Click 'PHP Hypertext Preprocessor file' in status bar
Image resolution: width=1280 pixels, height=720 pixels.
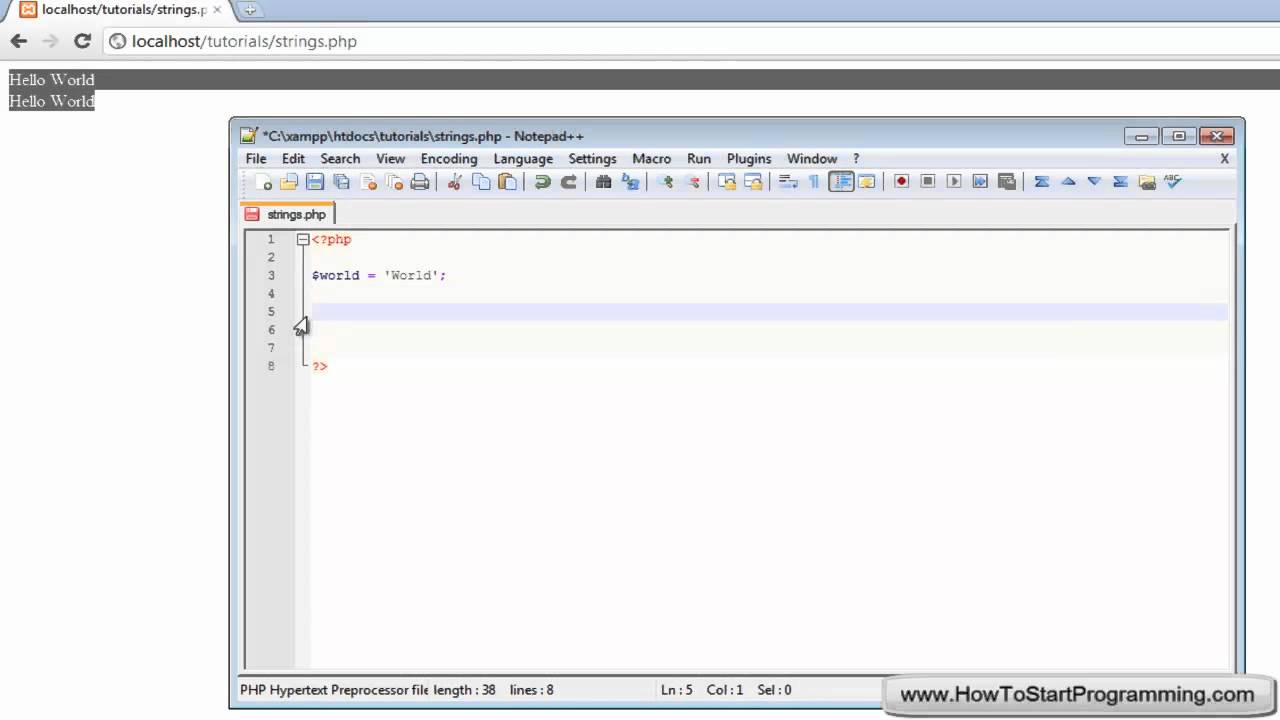[x=334, y=690]
